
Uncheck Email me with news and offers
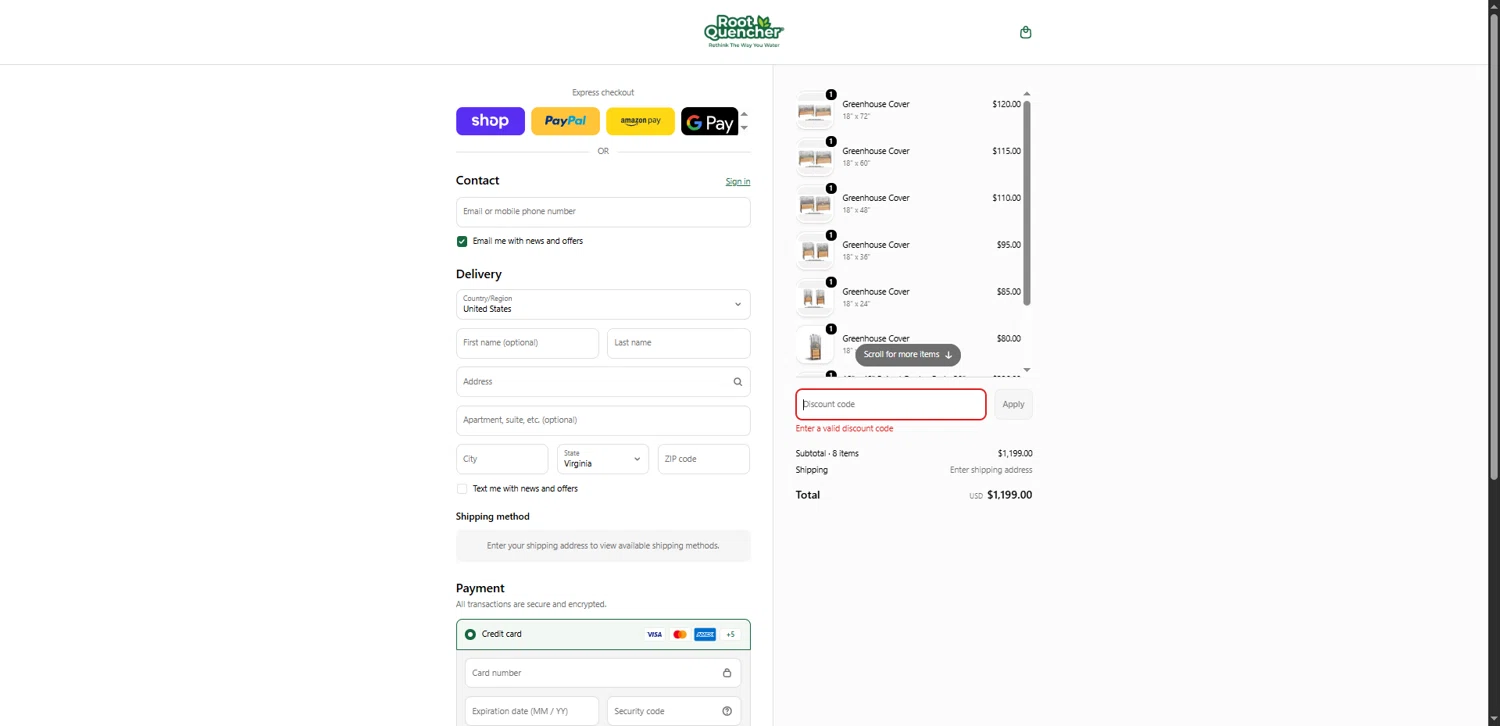point(462,241)
